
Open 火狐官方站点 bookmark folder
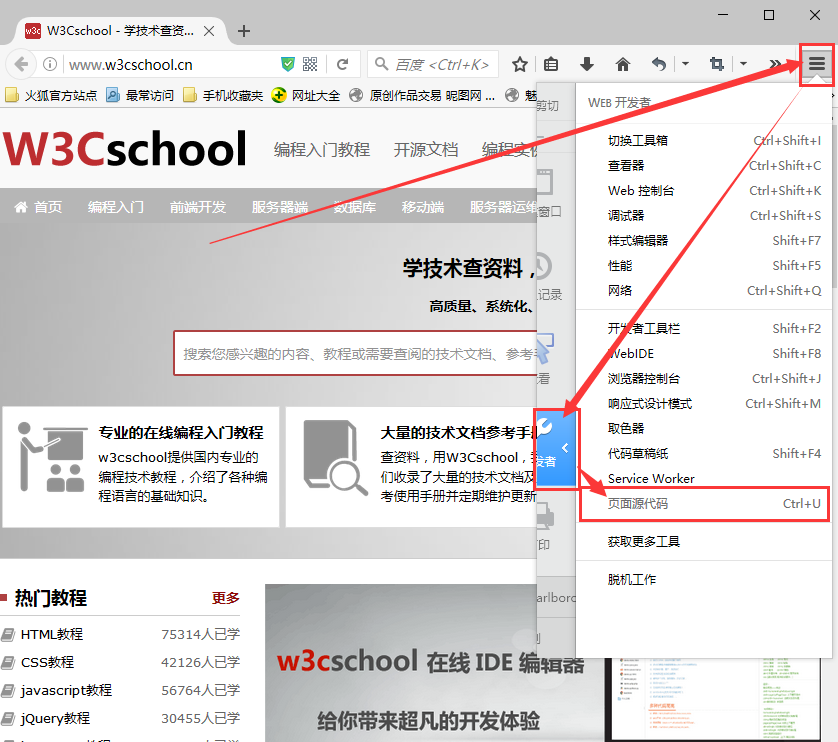[51, 96]
